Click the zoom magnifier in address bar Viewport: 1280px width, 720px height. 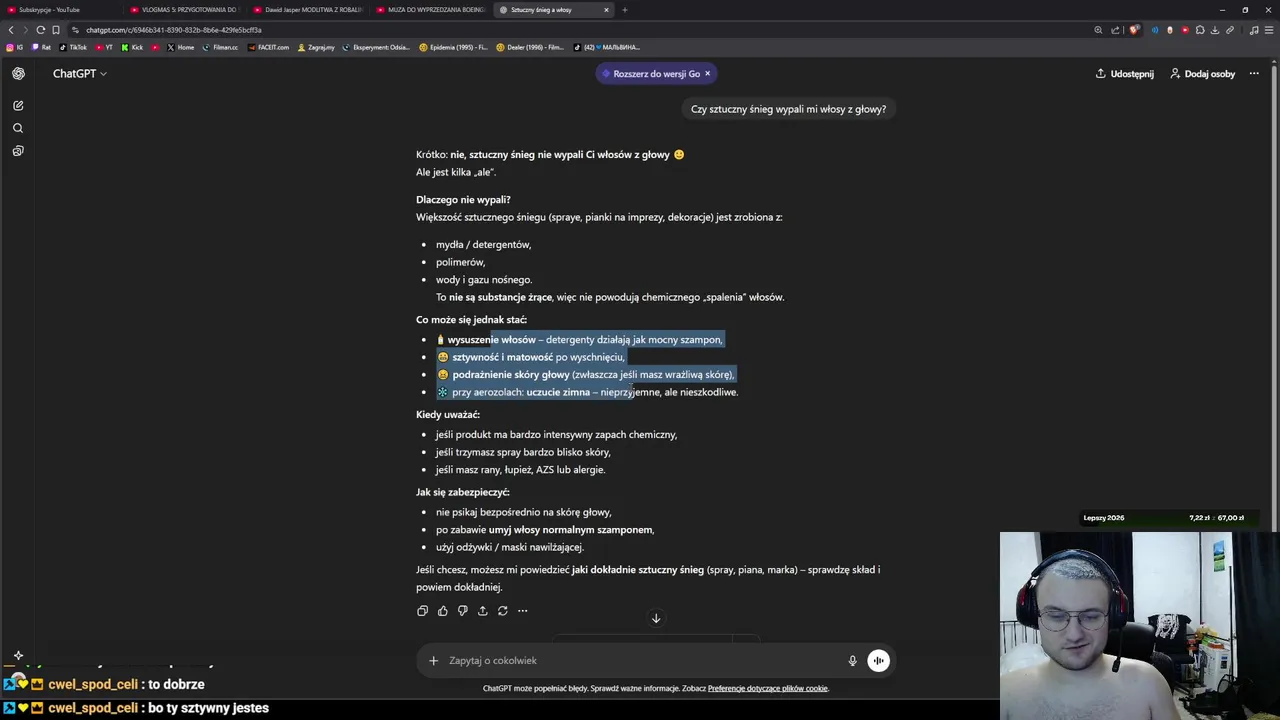(1098, 30)
